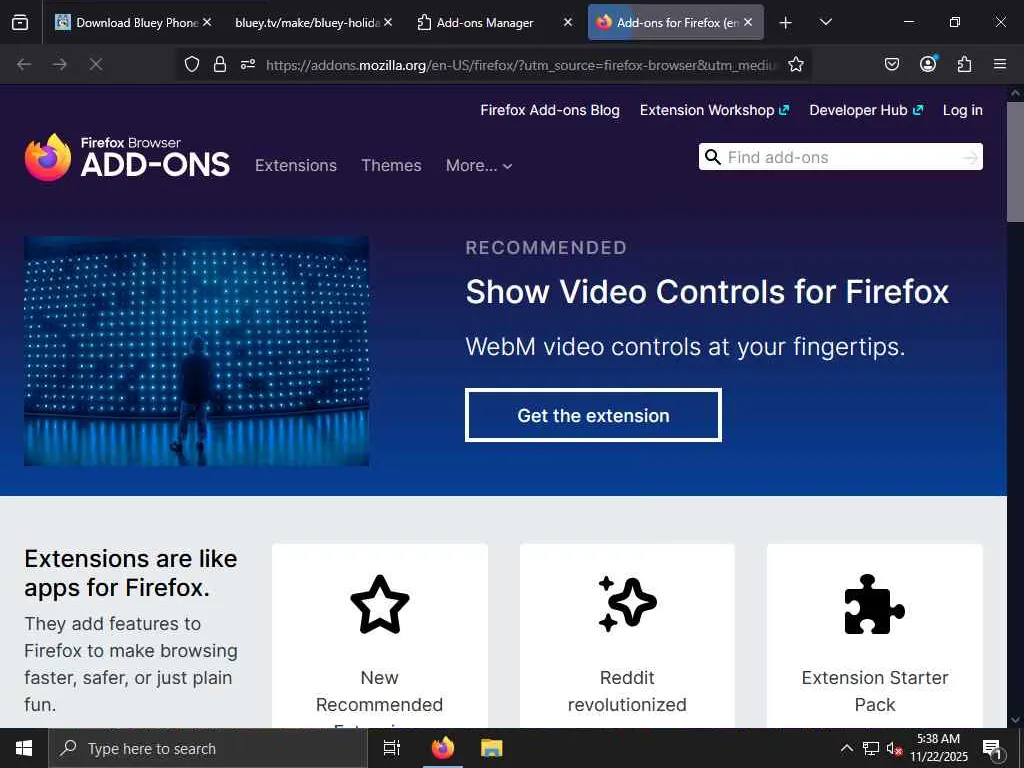The width and height of the screenshot is (1024, 768).
Task: Click Firefox icon in Windows taskbar
Action: (x=443, y=748)
